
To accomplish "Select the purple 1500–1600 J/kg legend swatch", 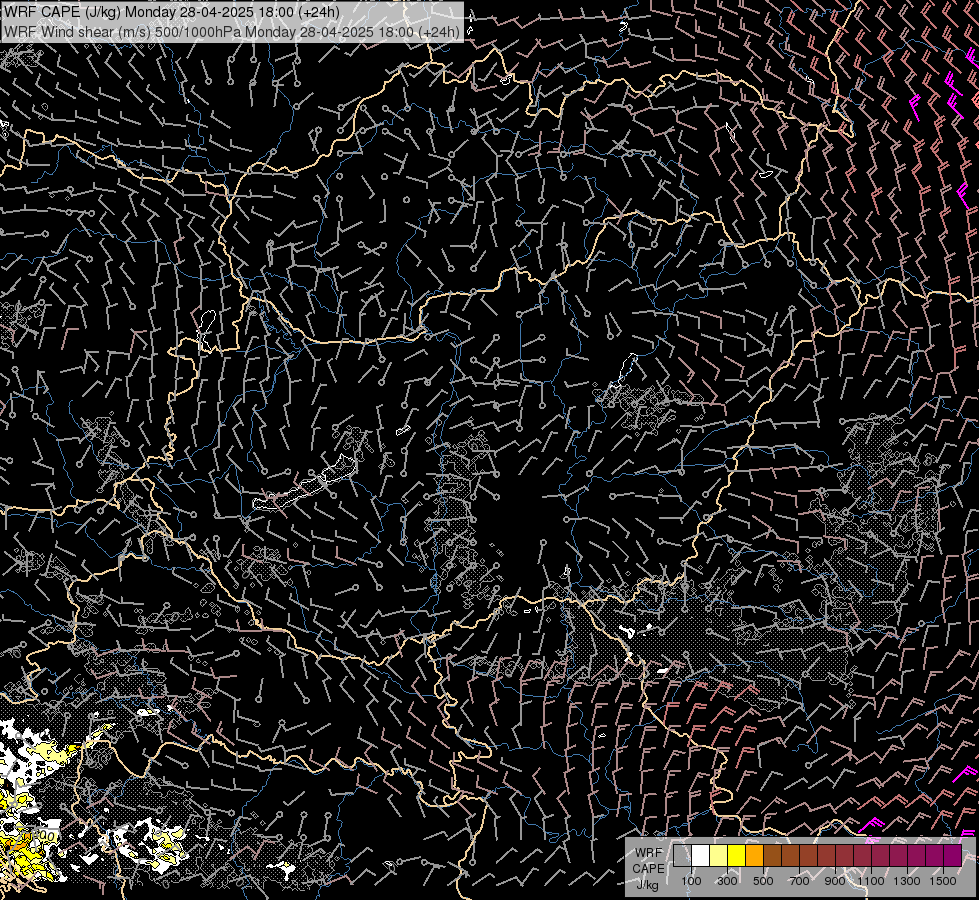I will click(x=953, y=856).
